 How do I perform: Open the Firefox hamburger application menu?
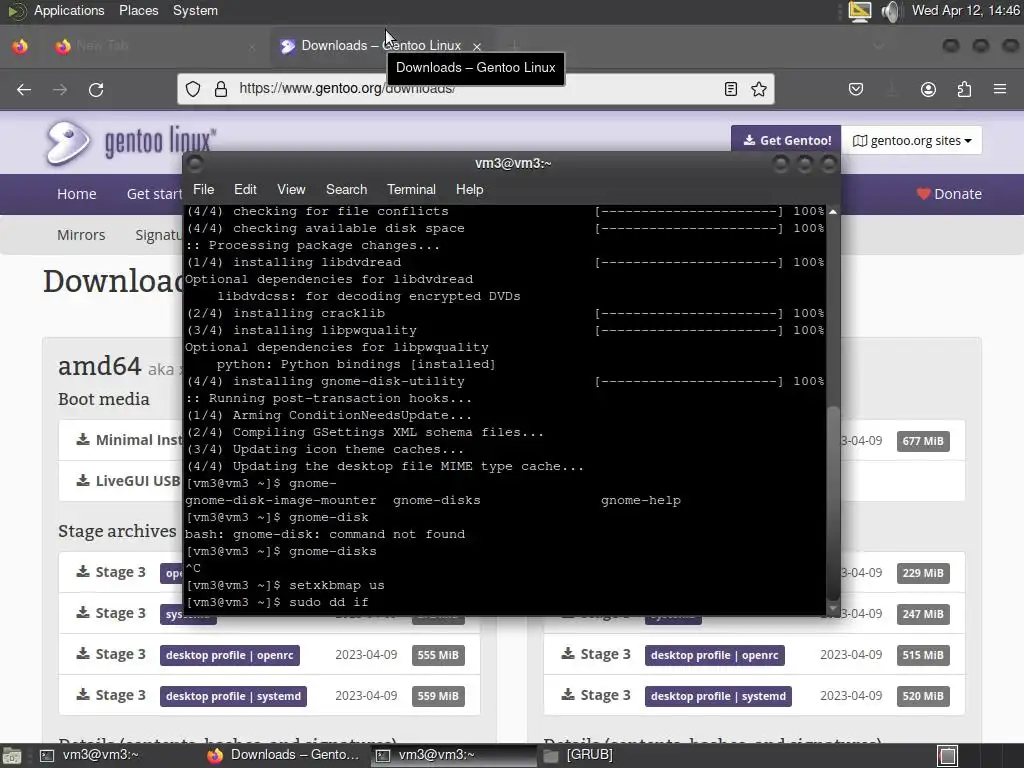tap(1000, 89)
